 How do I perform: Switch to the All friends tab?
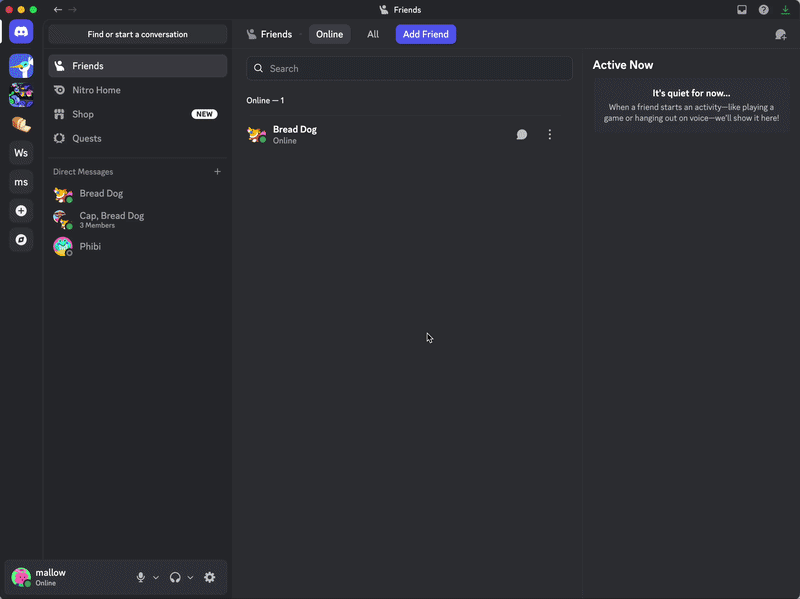[x=373, y=34]
